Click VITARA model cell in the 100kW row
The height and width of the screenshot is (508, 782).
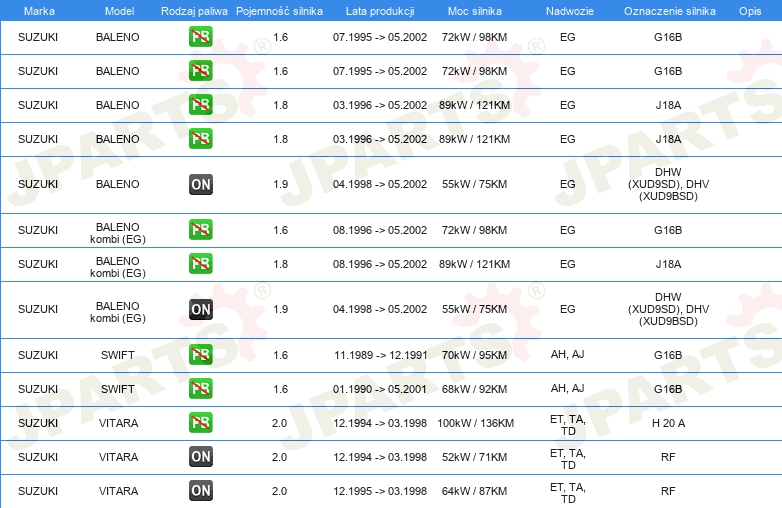pyautogui.click(x=118, y=423)
